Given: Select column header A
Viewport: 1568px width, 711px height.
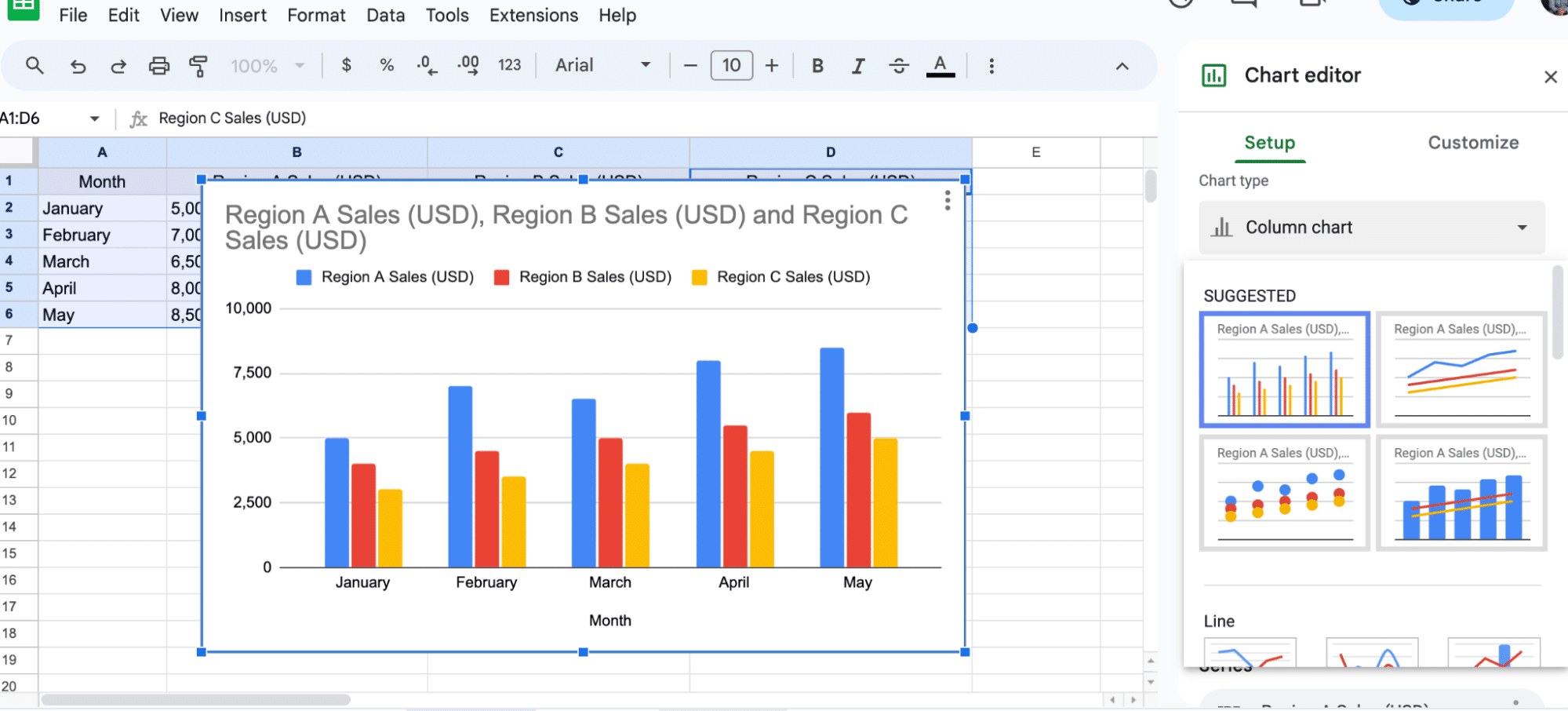Looking at the screenshot, I should coord(102,152).
